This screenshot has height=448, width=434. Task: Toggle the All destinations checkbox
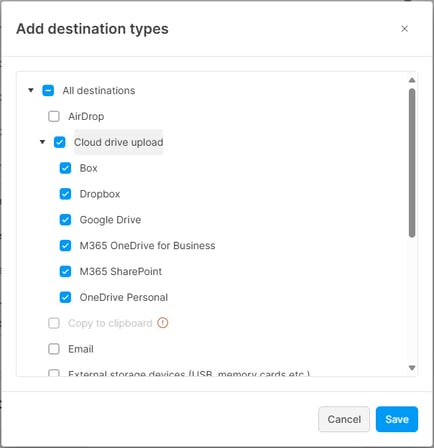click(x=48, y=90)
